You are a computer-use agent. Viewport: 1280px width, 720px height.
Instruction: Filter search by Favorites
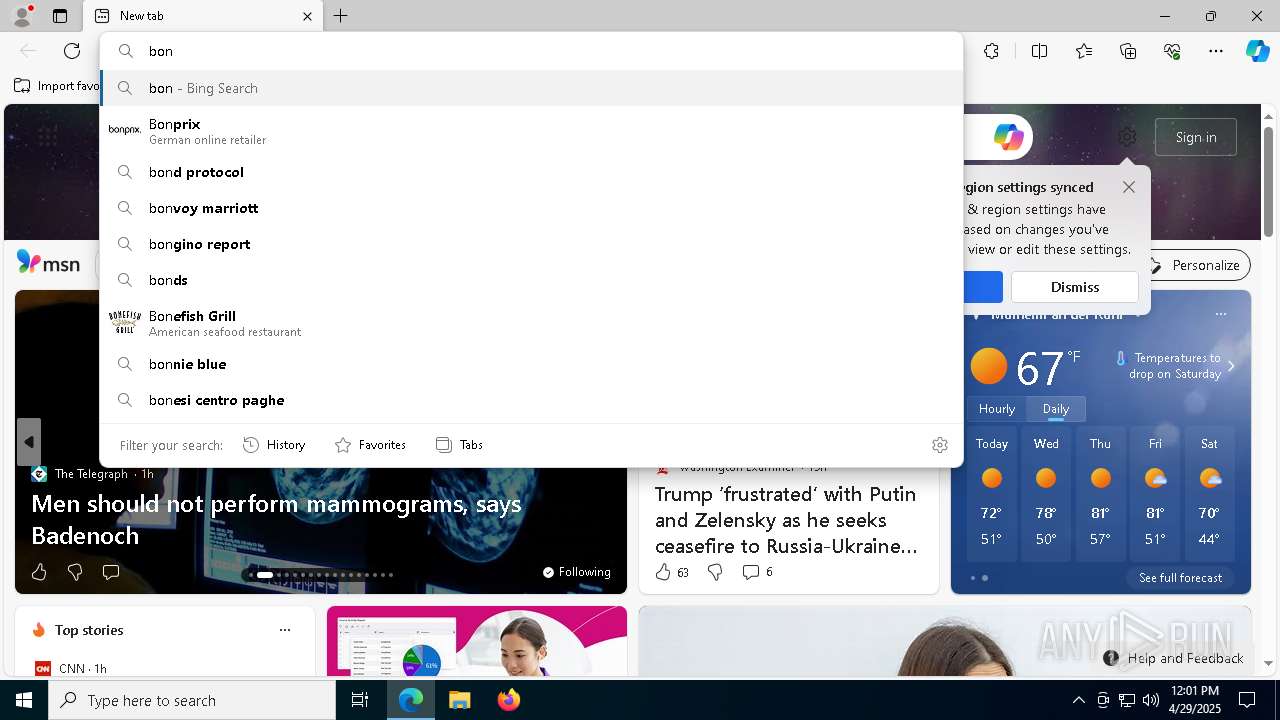[x=370, y=445]
